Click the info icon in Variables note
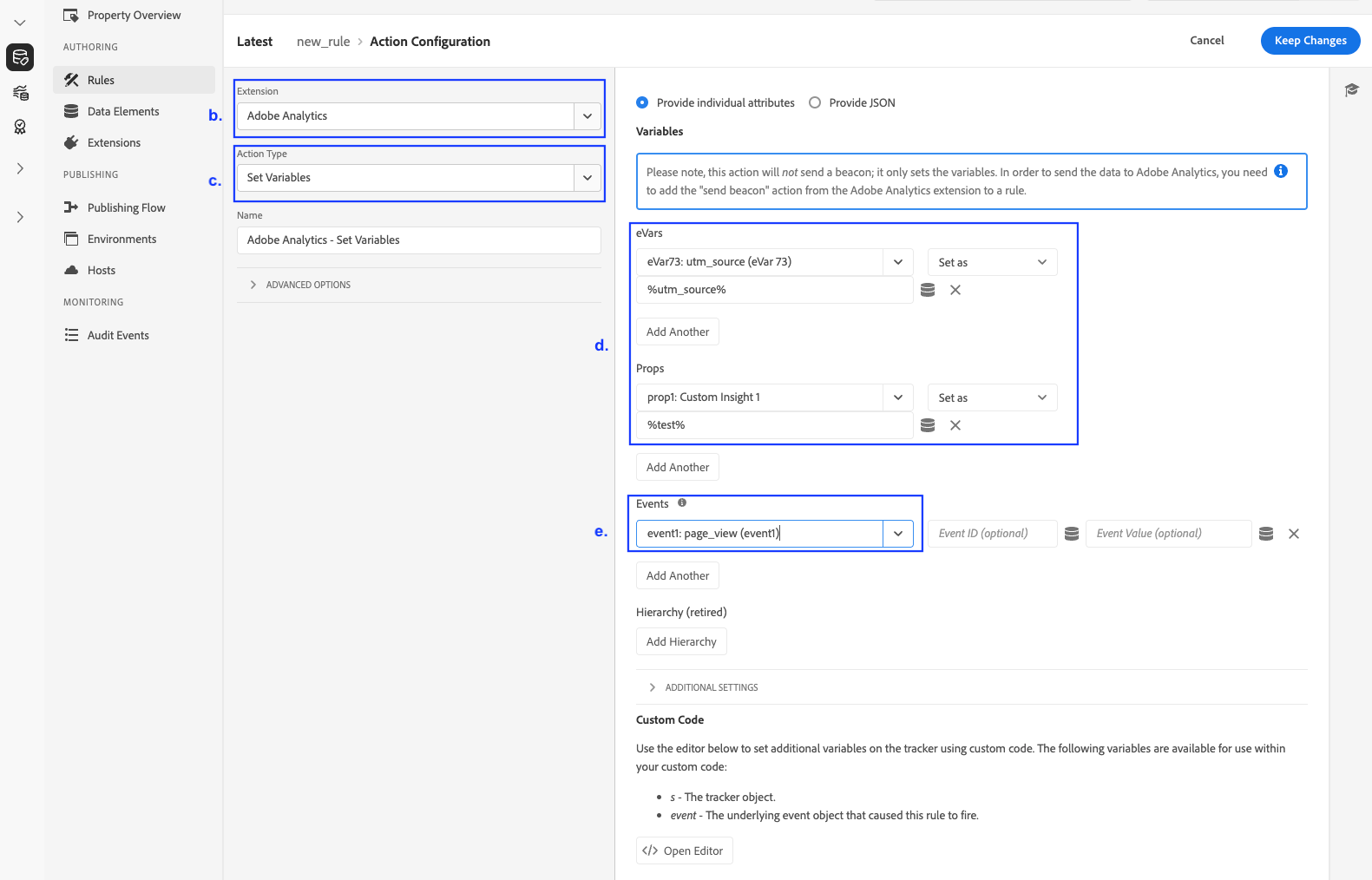Viewport: 1372px width, 880px height. click(1281, 171)
